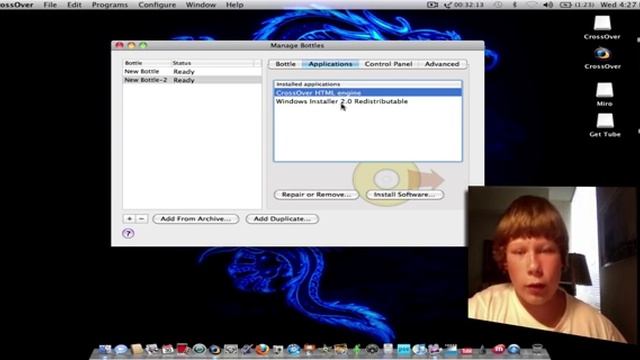Screen dimensions: 640x360
Task: Select Windows Installer 2.0 Redistributable entry
Action: coord(368,101)
